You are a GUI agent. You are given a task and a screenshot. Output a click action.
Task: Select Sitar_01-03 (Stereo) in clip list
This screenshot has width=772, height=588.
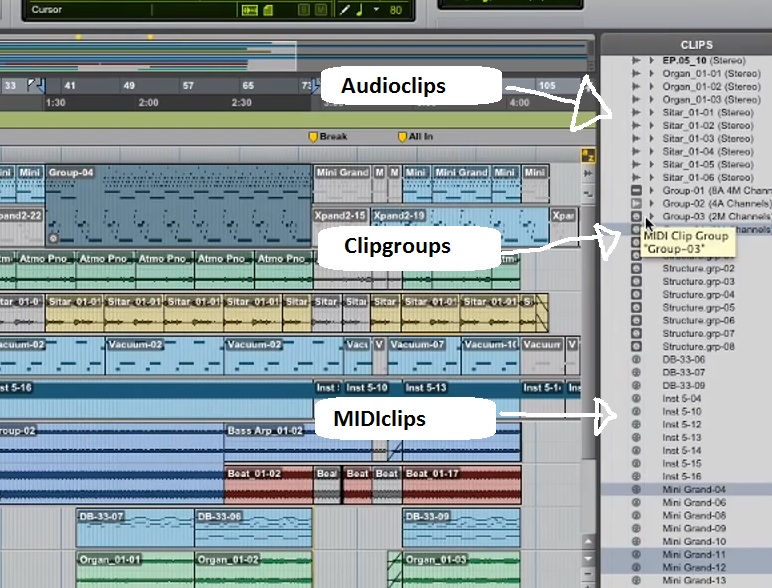[x=708, y=139]
